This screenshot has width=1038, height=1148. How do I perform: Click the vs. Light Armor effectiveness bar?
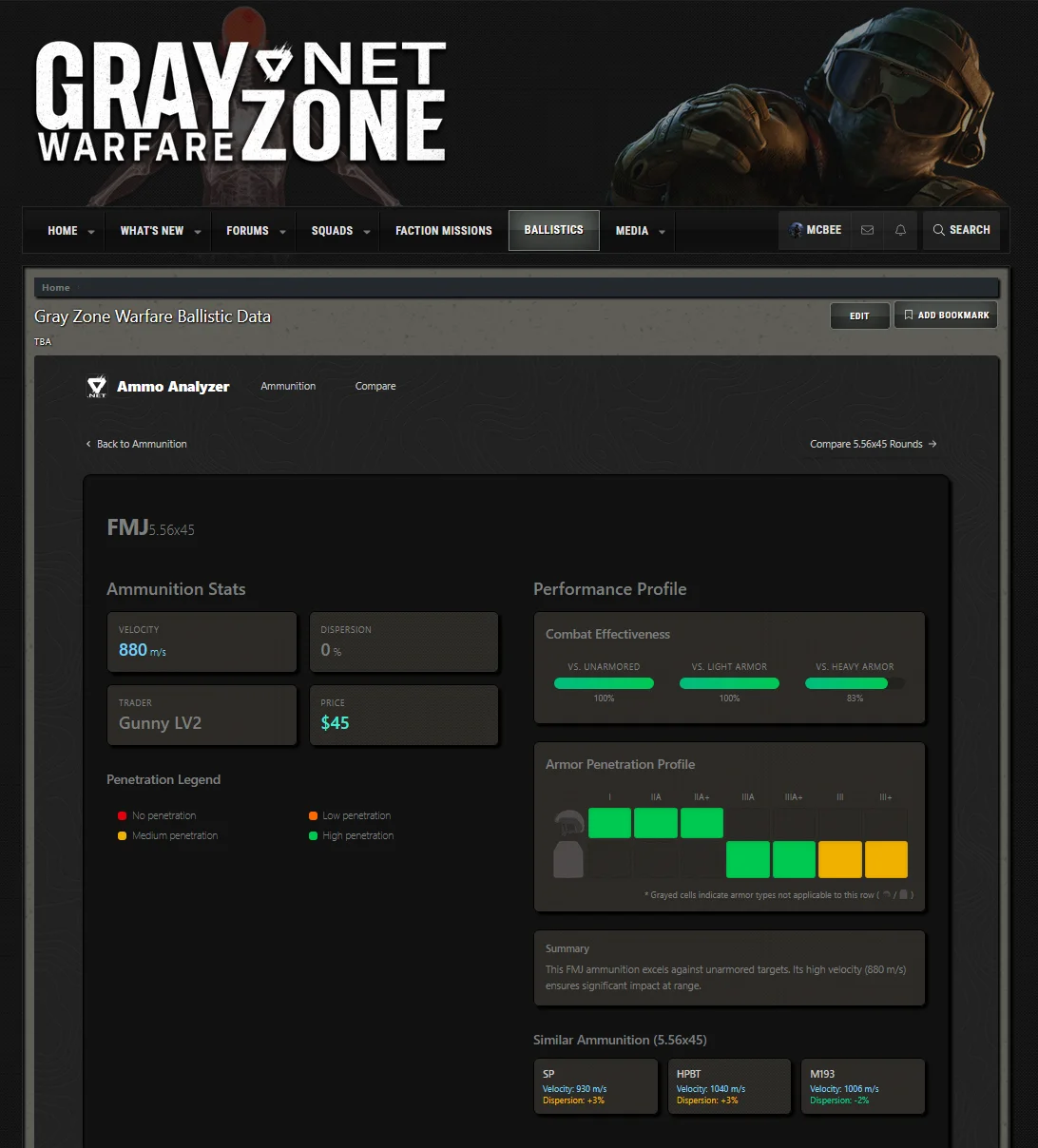point(729,683)
